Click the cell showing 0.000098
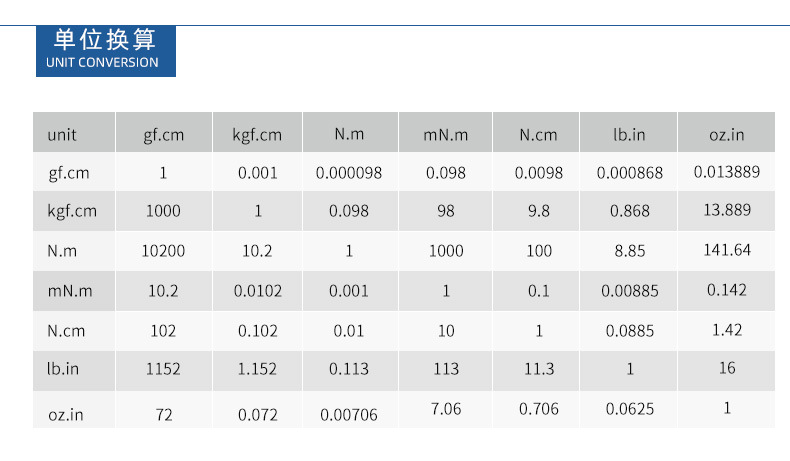The width and height of the screenshot is (790, 461). tap(350, 171)
